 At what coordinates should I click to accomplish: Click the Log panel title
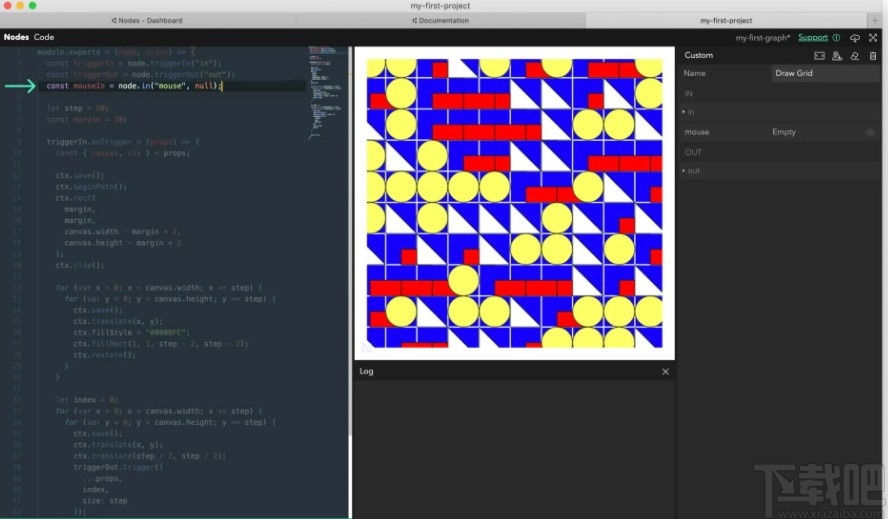366,372
